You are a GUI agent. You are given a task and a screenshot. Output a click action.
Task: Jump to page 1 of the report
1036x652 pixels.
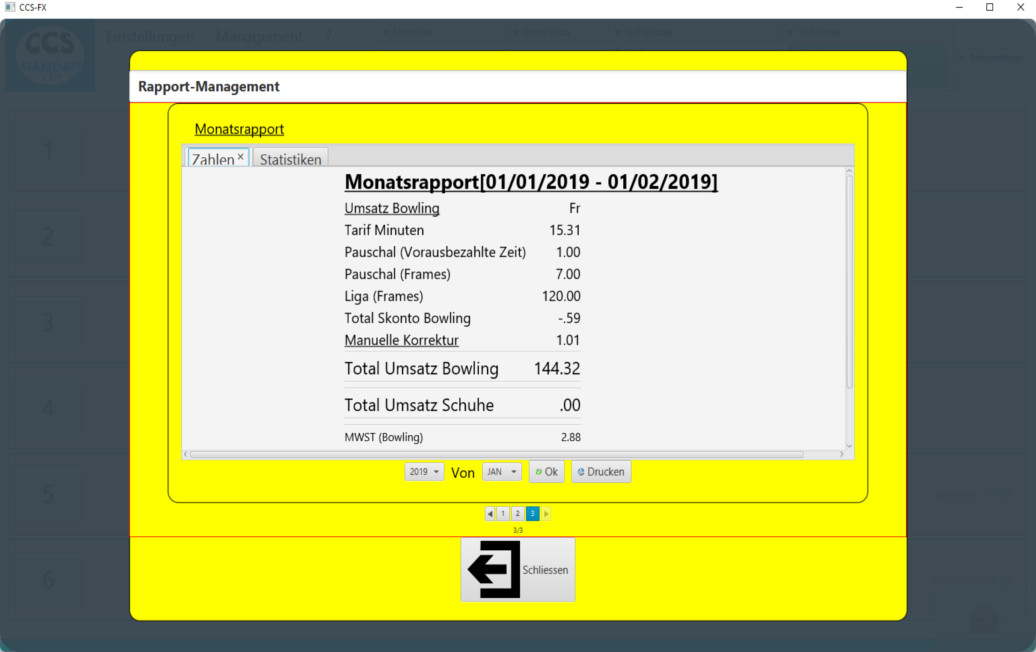[503, 514]
